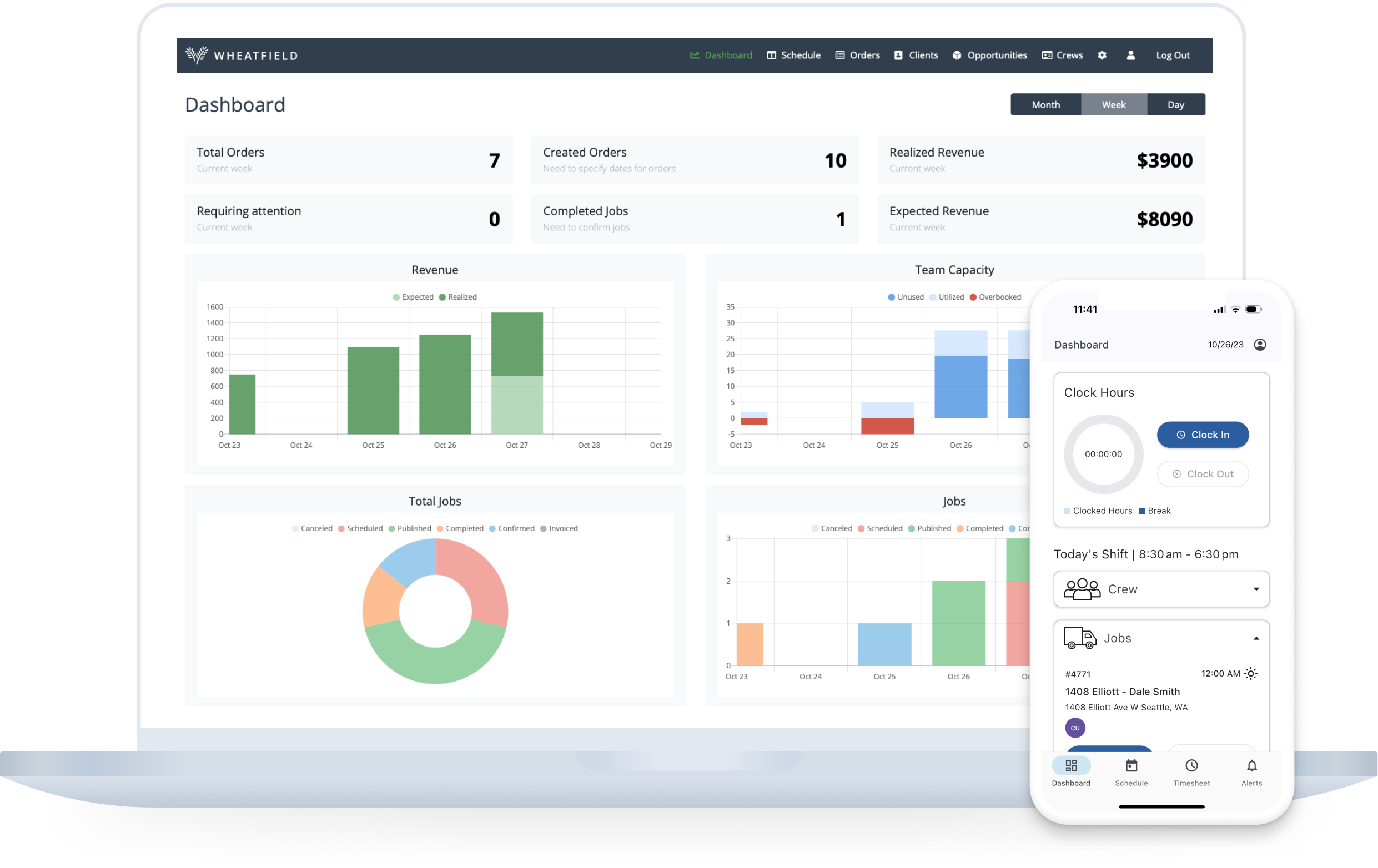Toggle Published in Jobs bar chart legend

point(929,528)
